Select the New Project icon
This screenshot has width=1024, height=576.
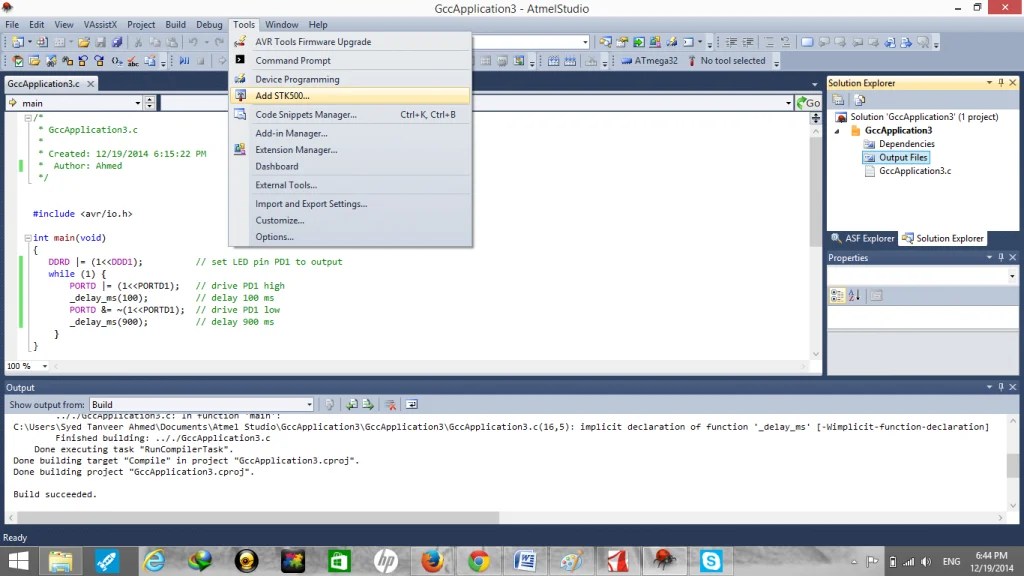point(18,43)
